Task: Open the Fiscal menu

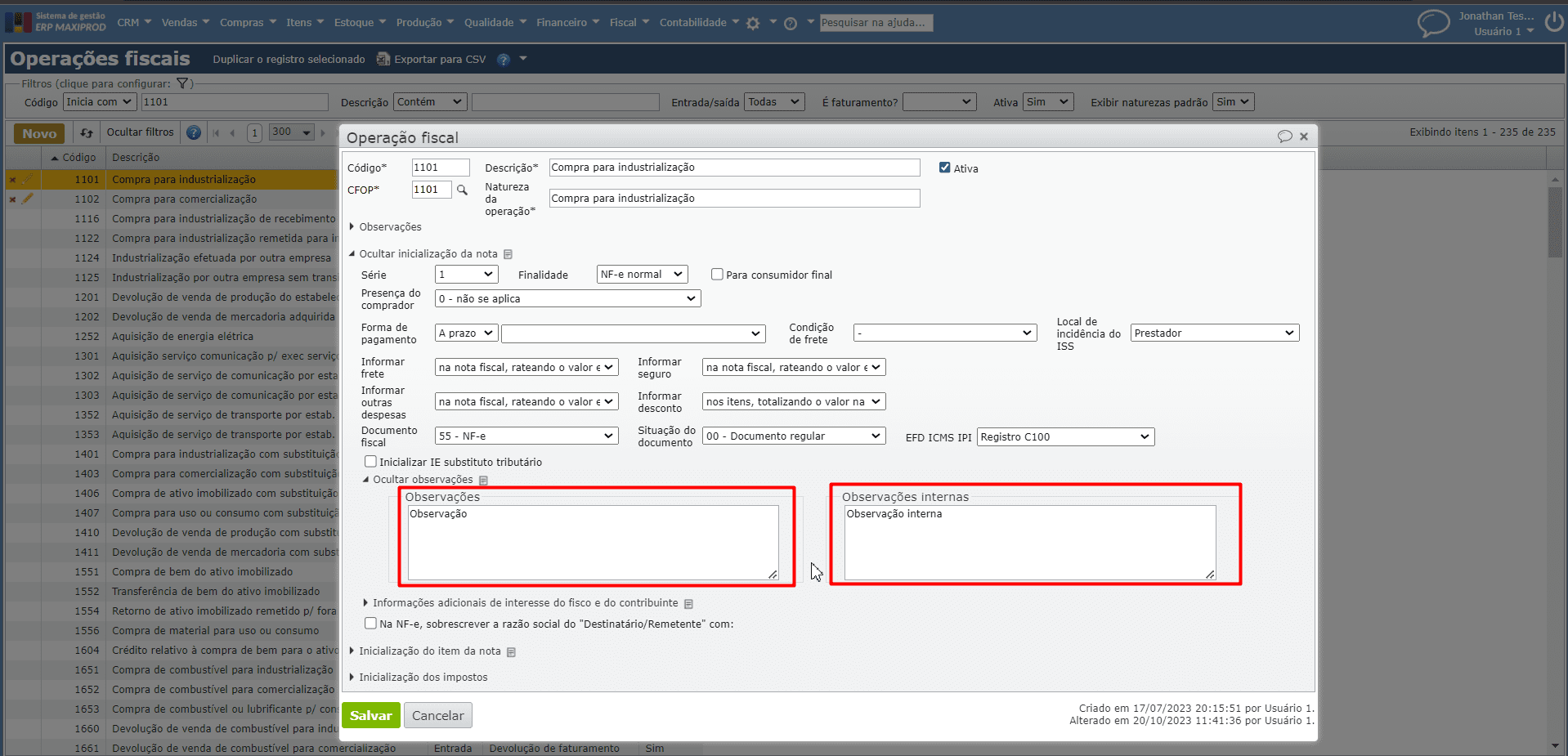Action: click(x=629, y=22)
